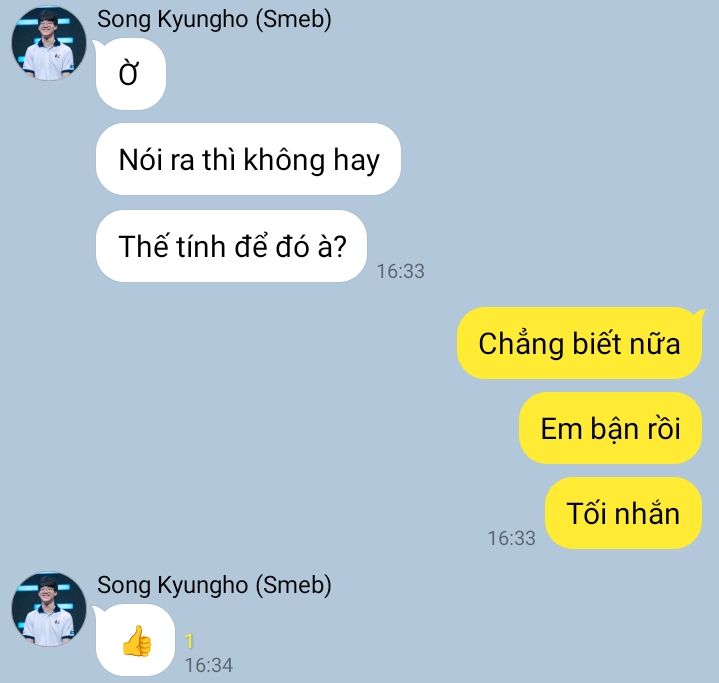The height and width of the screenshot is (683, 719).
Task: Tap the 16:33 timestamp beside "Tối nhắn"
Action: point(511,538)
